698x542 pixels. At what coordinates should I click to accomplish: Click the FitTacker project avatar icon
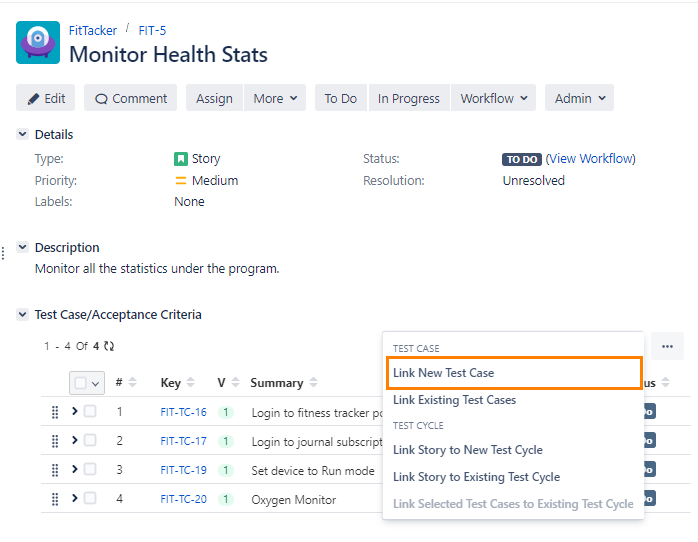click(x=38, y=42)
